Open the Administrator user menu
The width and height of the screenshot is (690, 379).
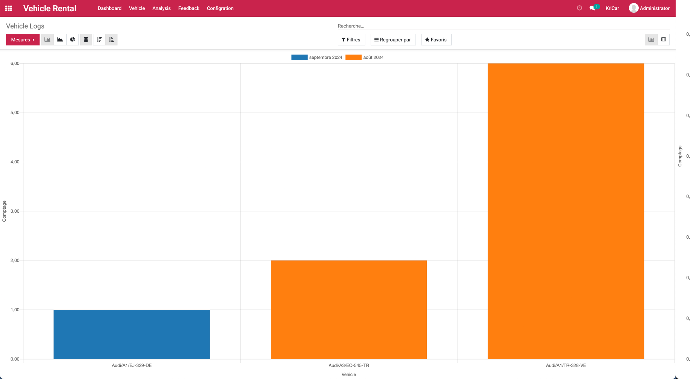[x=650, y=8]
